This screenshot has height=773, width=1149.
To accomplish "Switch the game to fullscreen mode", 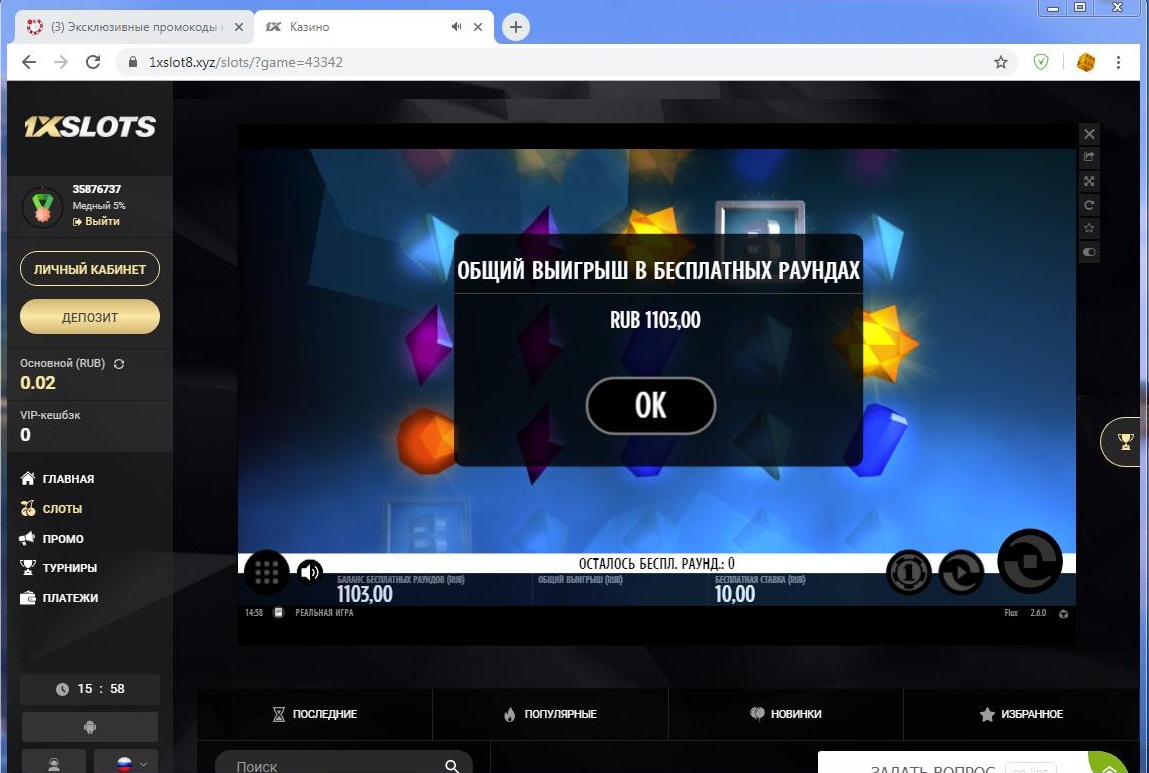I will coord(1089,181).
